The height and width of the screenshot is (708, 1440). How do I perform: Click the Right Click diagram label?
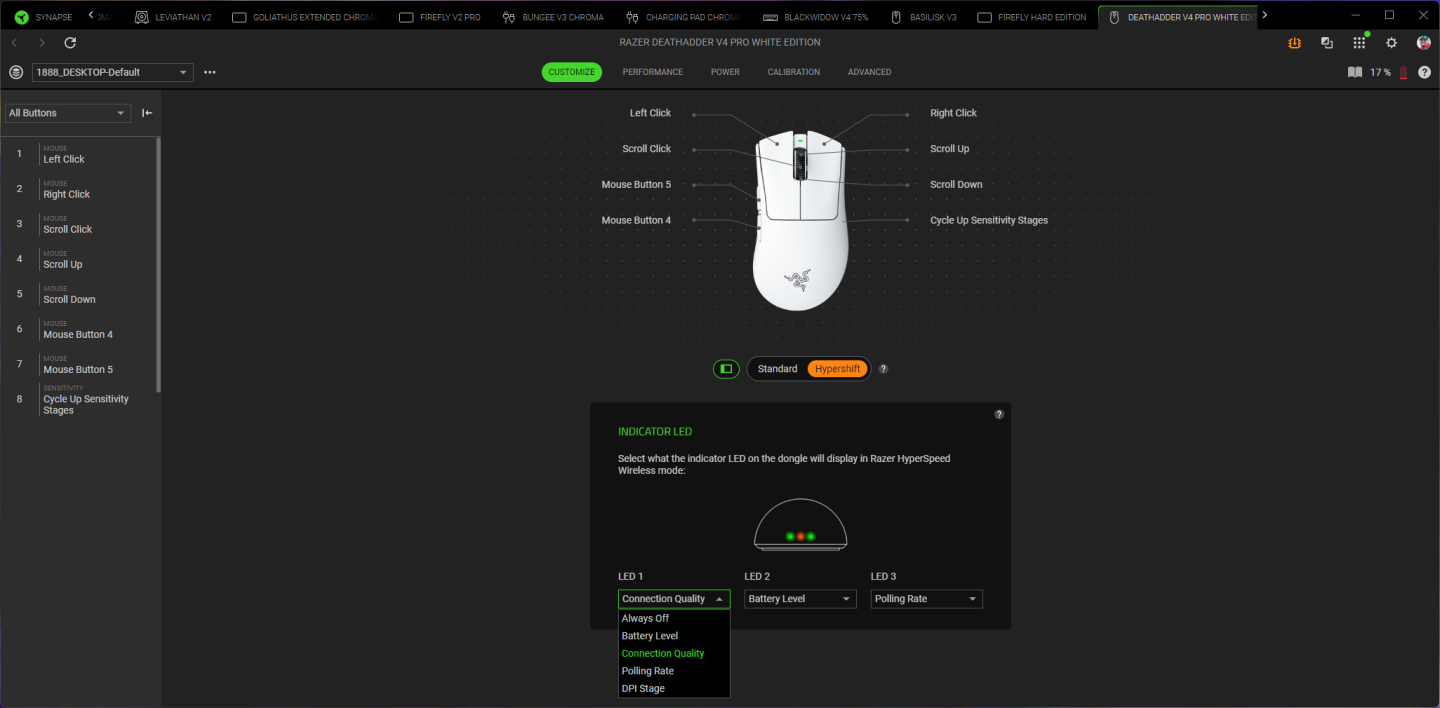(953, 113)
